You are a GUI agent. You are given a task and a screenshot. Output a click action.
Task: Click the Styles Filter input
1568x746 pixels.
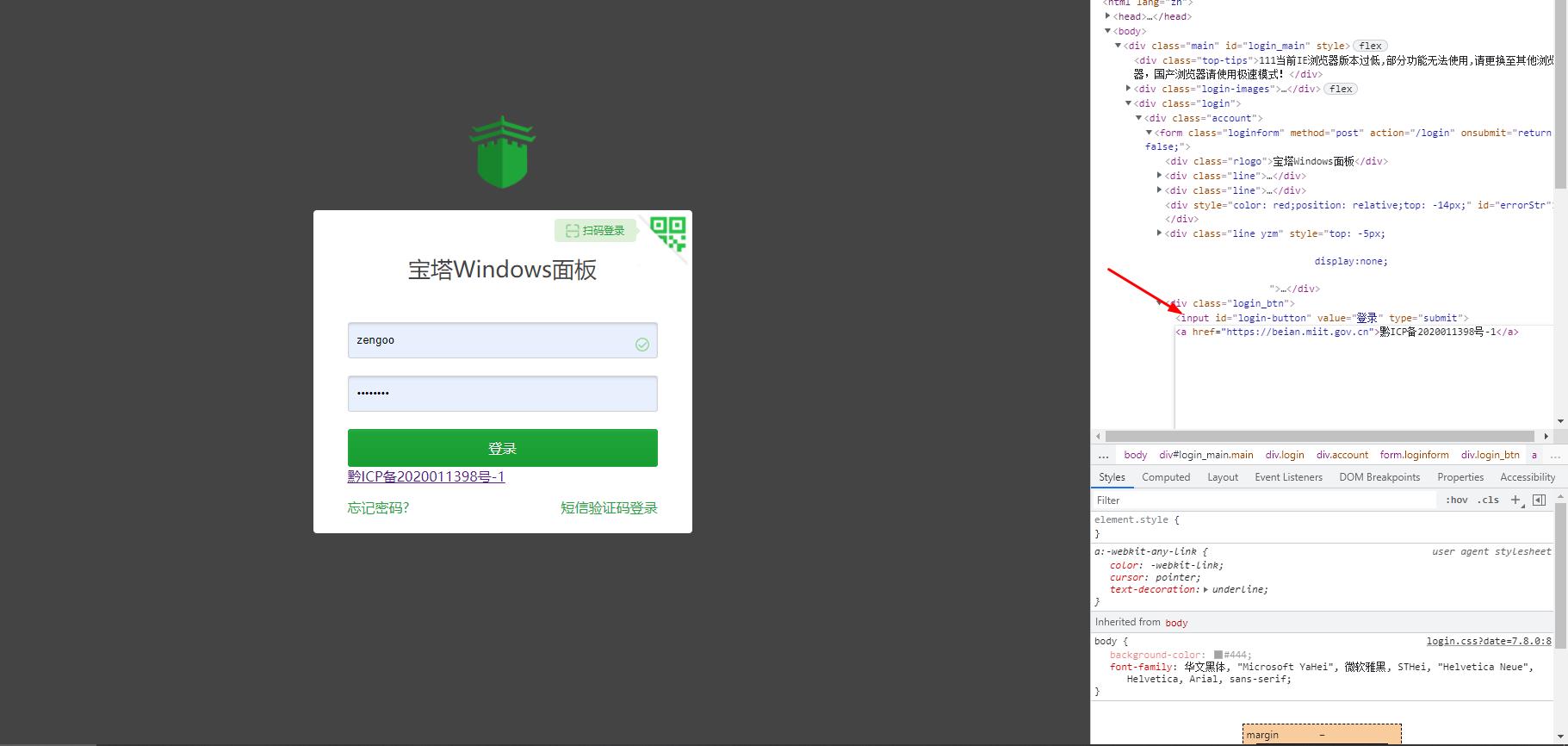click(x=1264, y=500)
